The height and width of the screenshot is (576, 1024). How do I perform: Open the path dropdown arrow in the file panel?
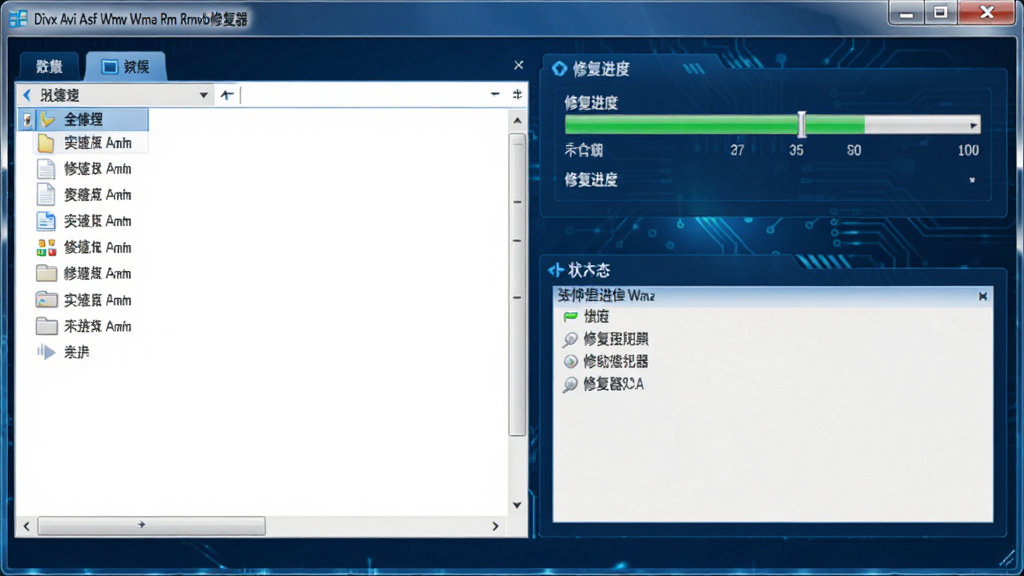tap(204, 95)
